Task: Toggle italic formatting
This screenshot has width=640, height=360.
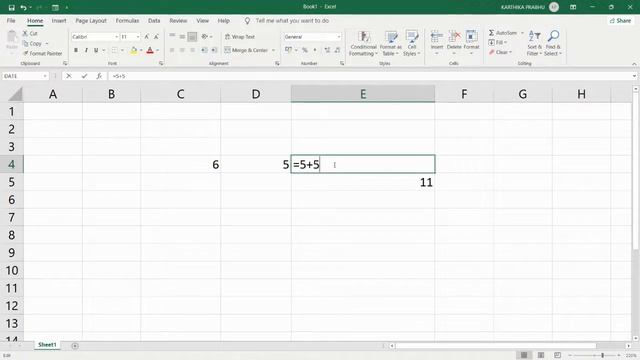Action: pos(86,50)
